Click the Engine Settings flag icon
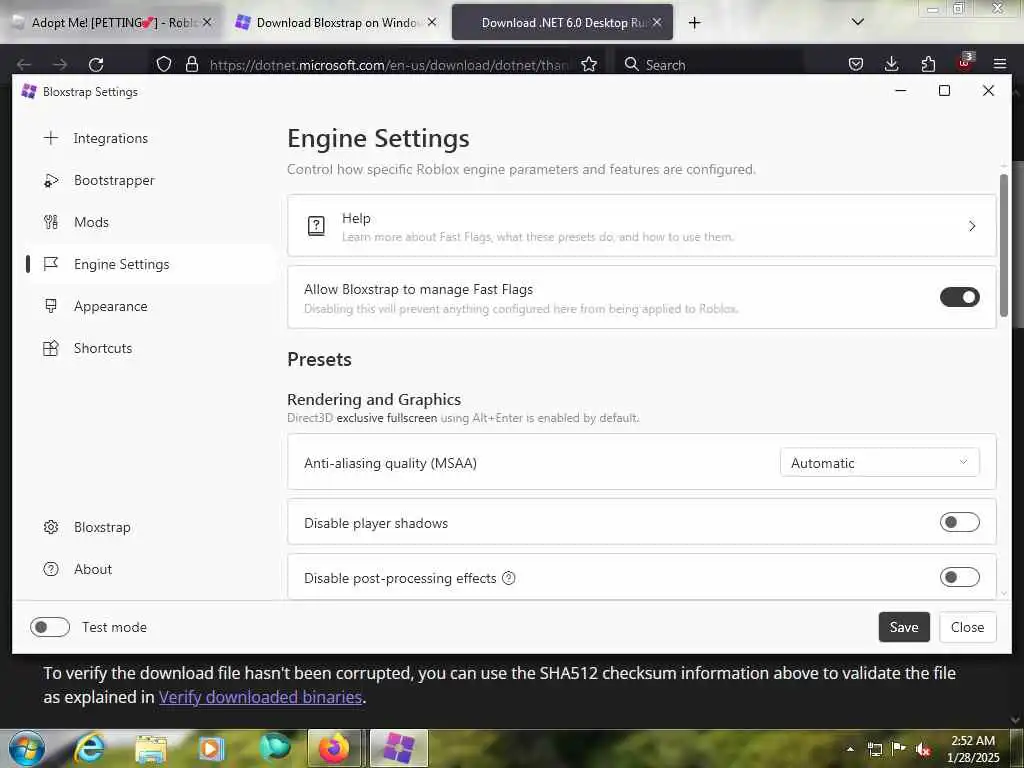 51,264
